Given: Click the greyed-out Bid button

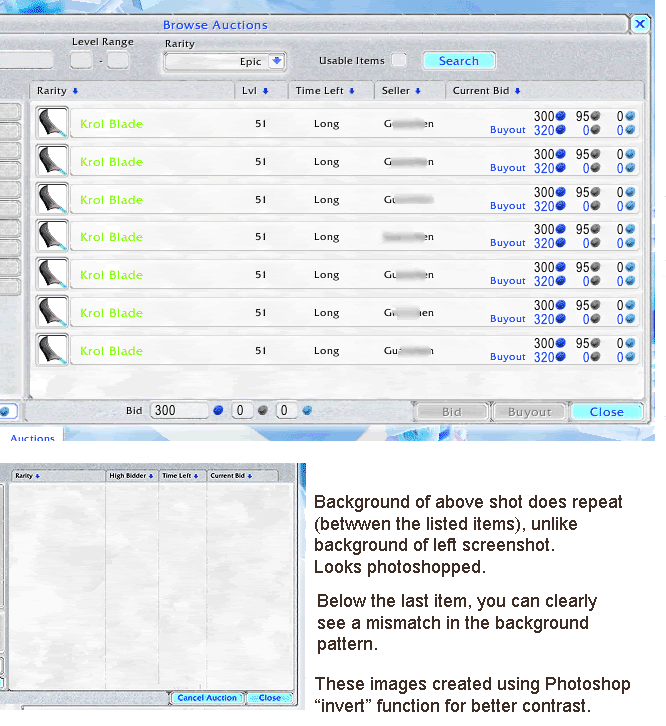Looking at the screenshot, I should 452,412.
